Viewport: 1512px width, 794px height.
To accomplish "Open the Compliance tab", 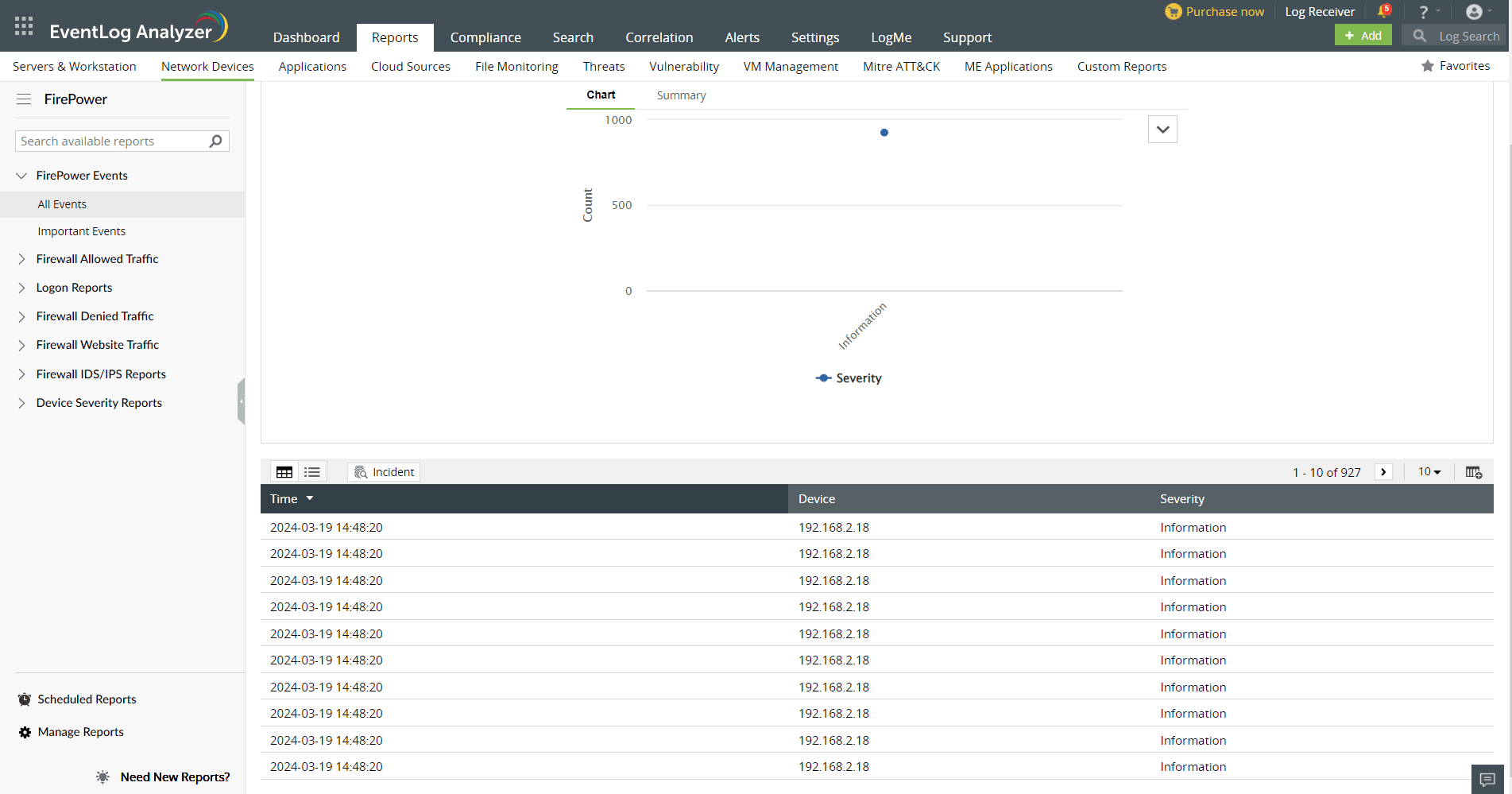I will point(485,37).
